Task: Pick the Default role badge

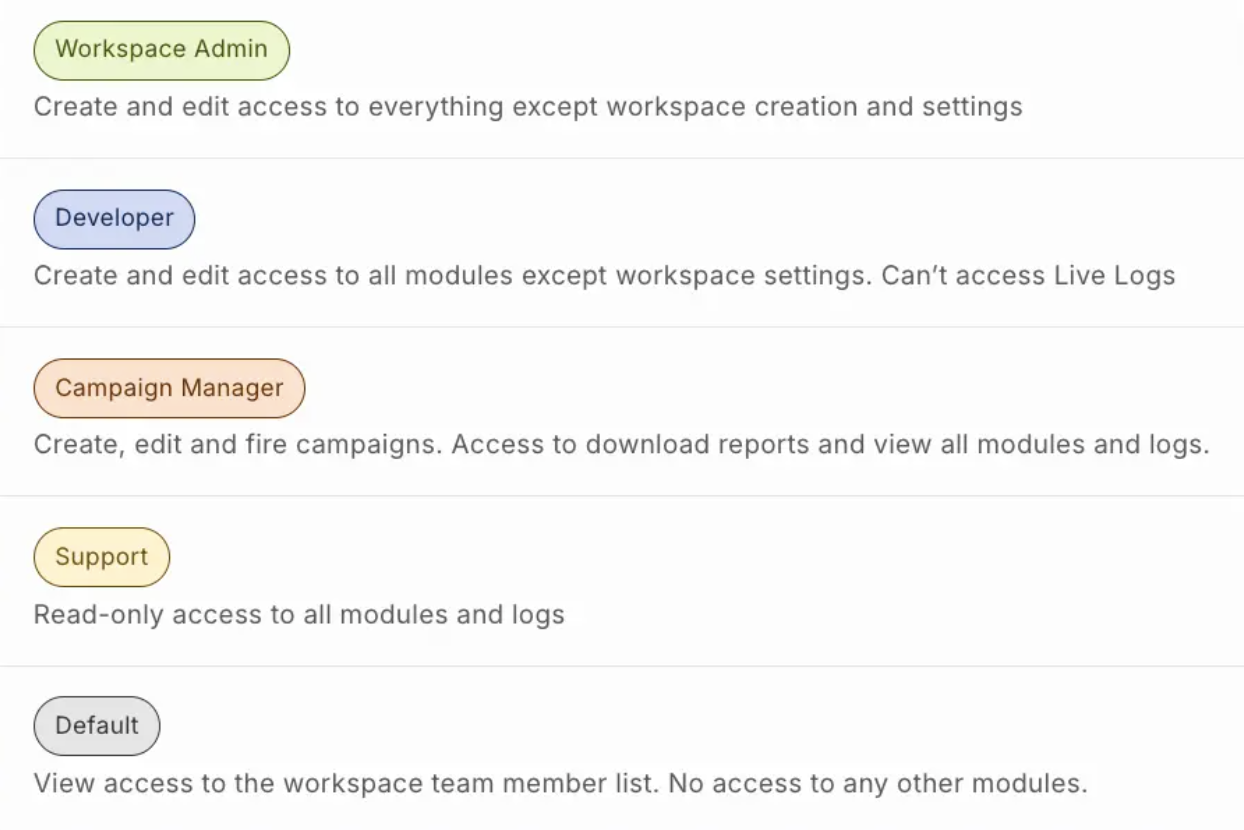Action: (x=97, y=726)
